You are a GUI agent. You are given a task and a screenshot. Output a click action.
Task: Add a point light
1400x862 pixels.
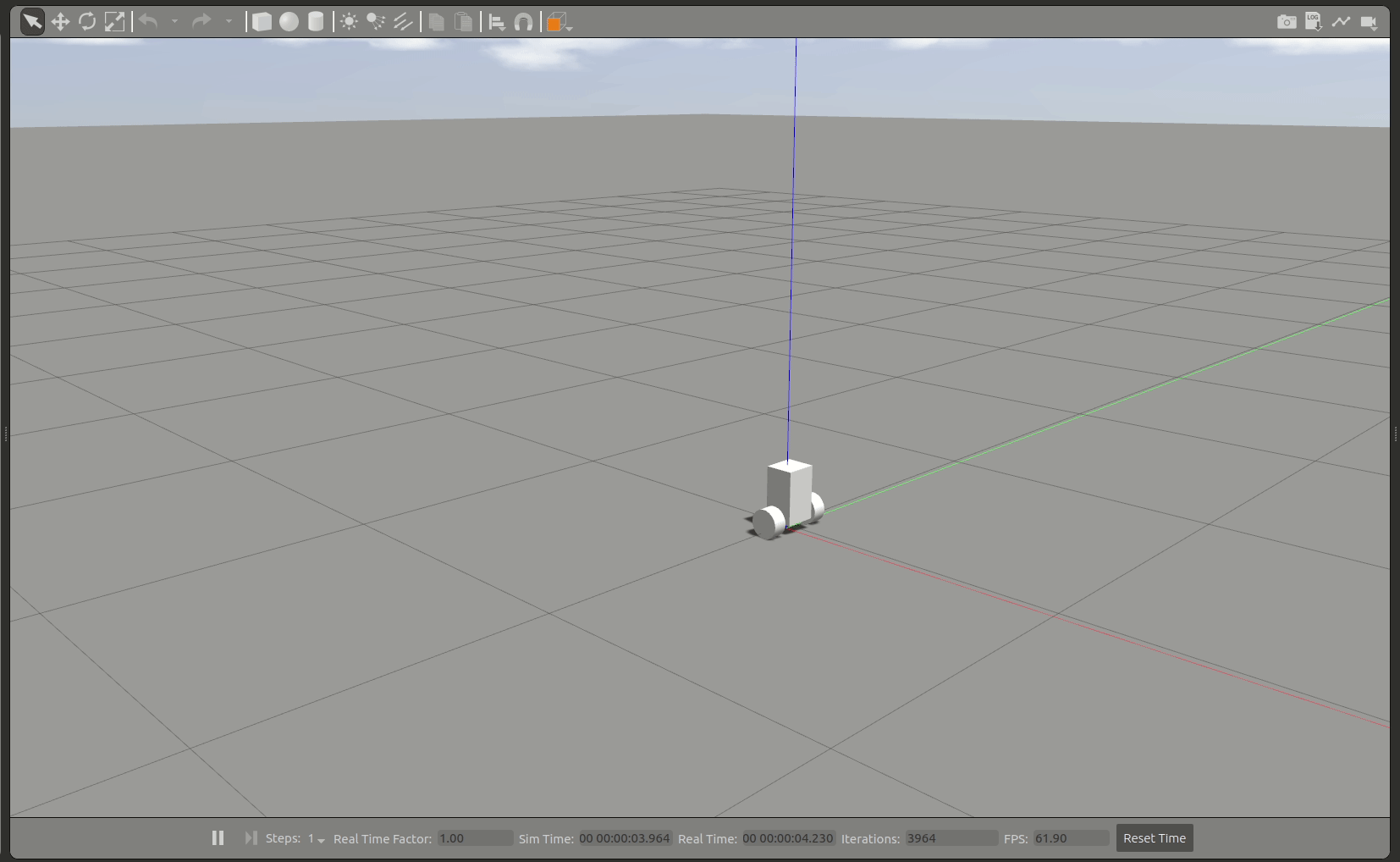pos(349,22)
